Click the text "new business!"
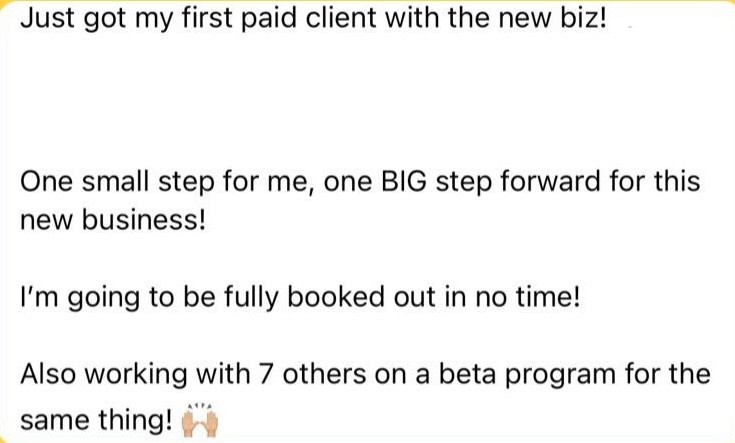This screenshot has height=443, width=735. click(x=113, y=220)
